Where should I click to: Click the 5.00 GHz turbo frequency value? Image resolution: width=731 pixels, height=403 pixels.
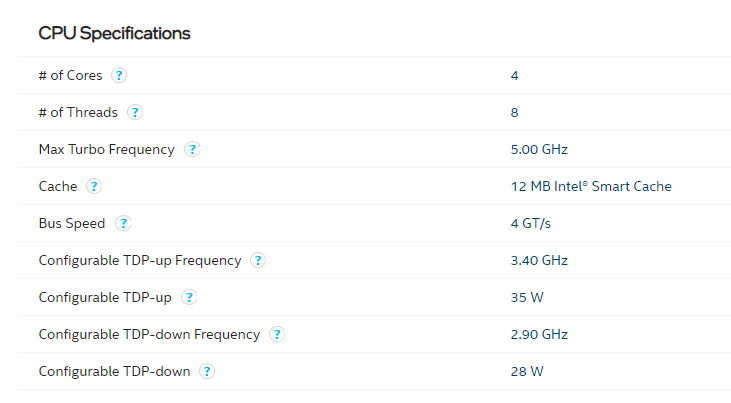[x=539, y=149]
